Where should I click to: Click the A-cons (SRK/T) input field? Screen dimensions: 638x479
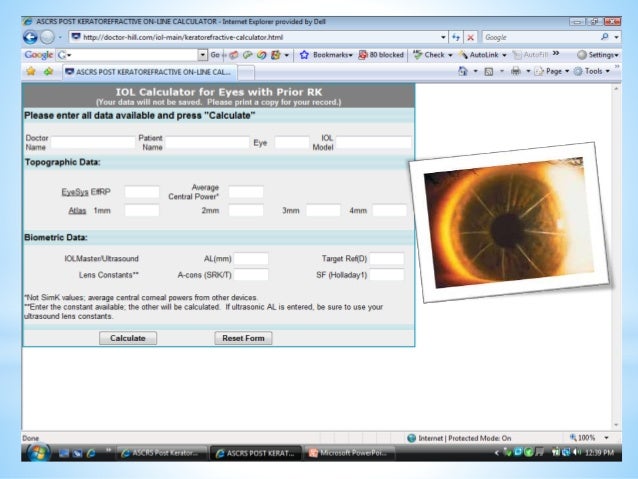(251, 275)
